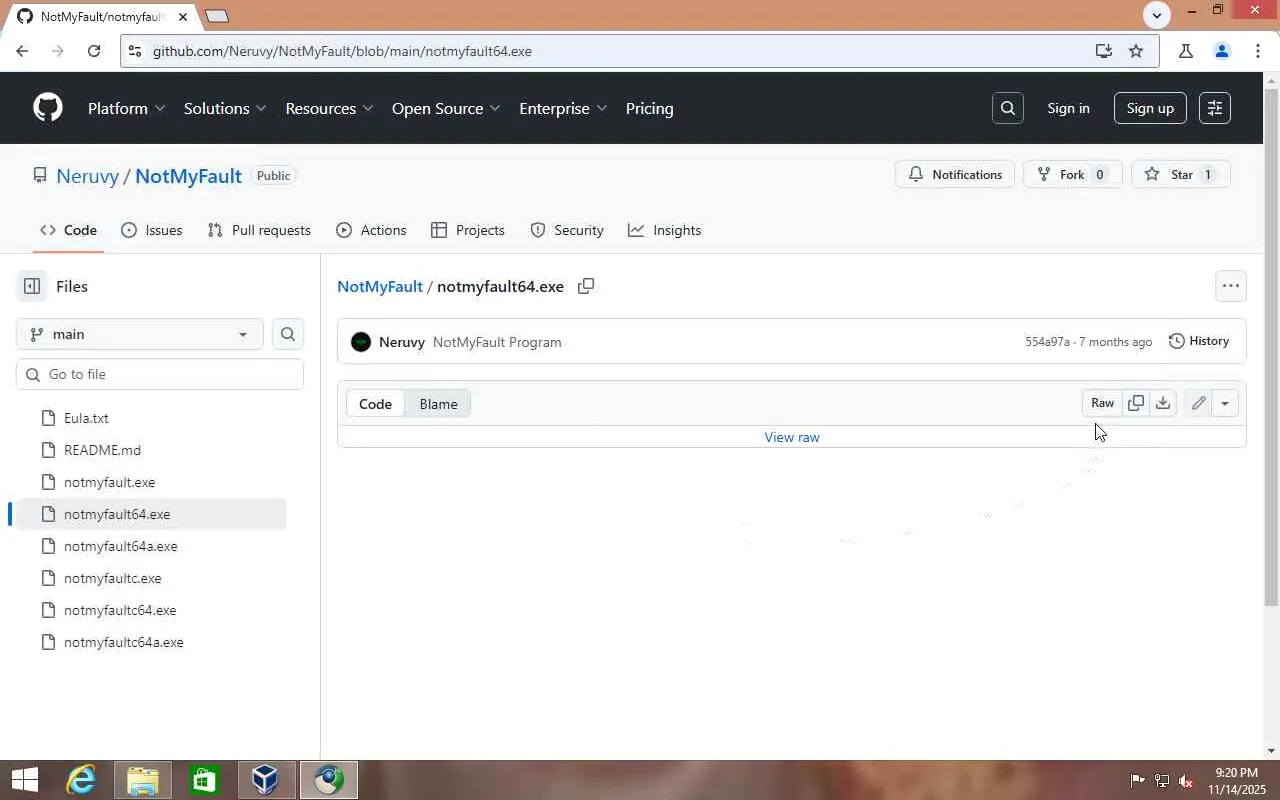
Task: Open the NotMyFault breadcrumb link
Action: [380, 286]
